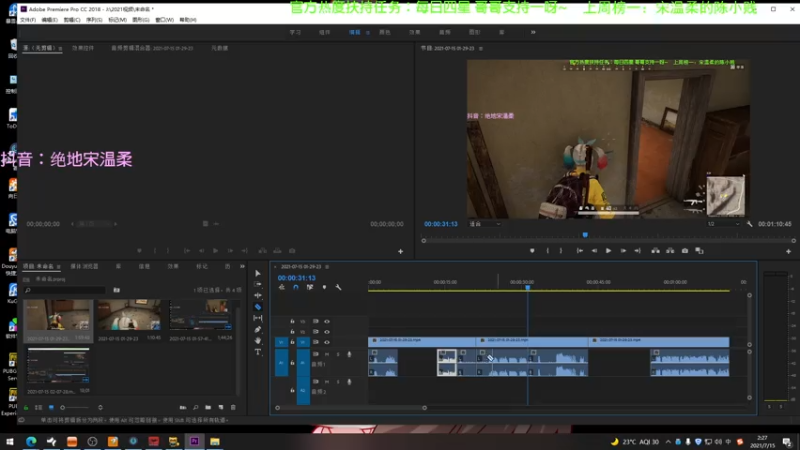This screenshot has width=800, height=450.
Task: Open Project panel menu icon
Action: [x=59, y=267]
